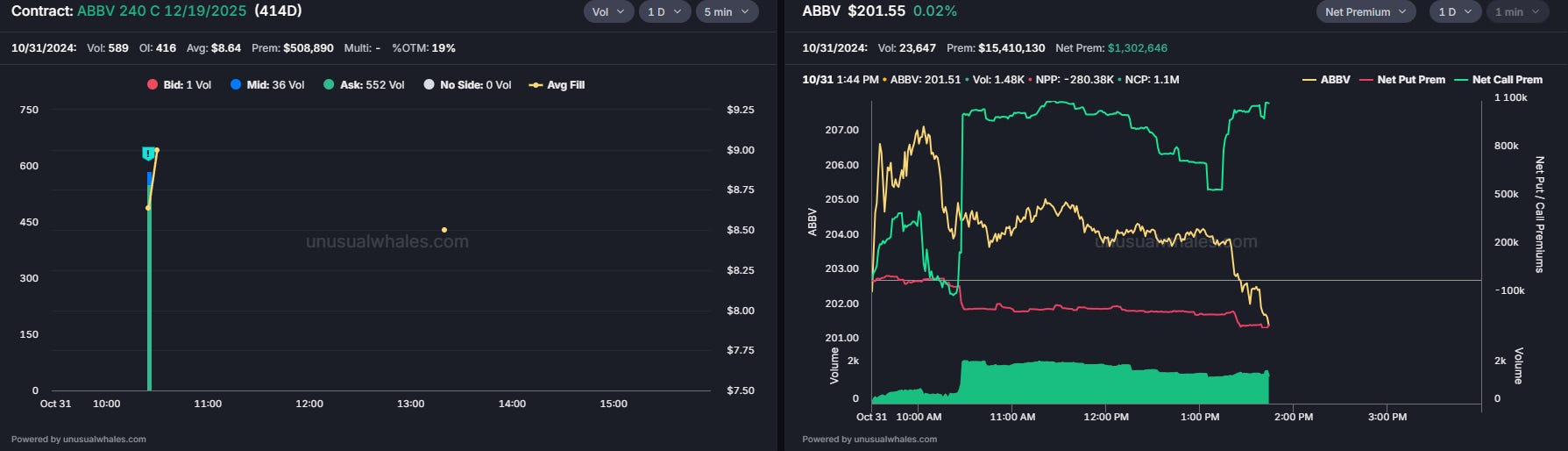Click the OI: 416 stat
1568x451 pixels.
tap(158, 48)
